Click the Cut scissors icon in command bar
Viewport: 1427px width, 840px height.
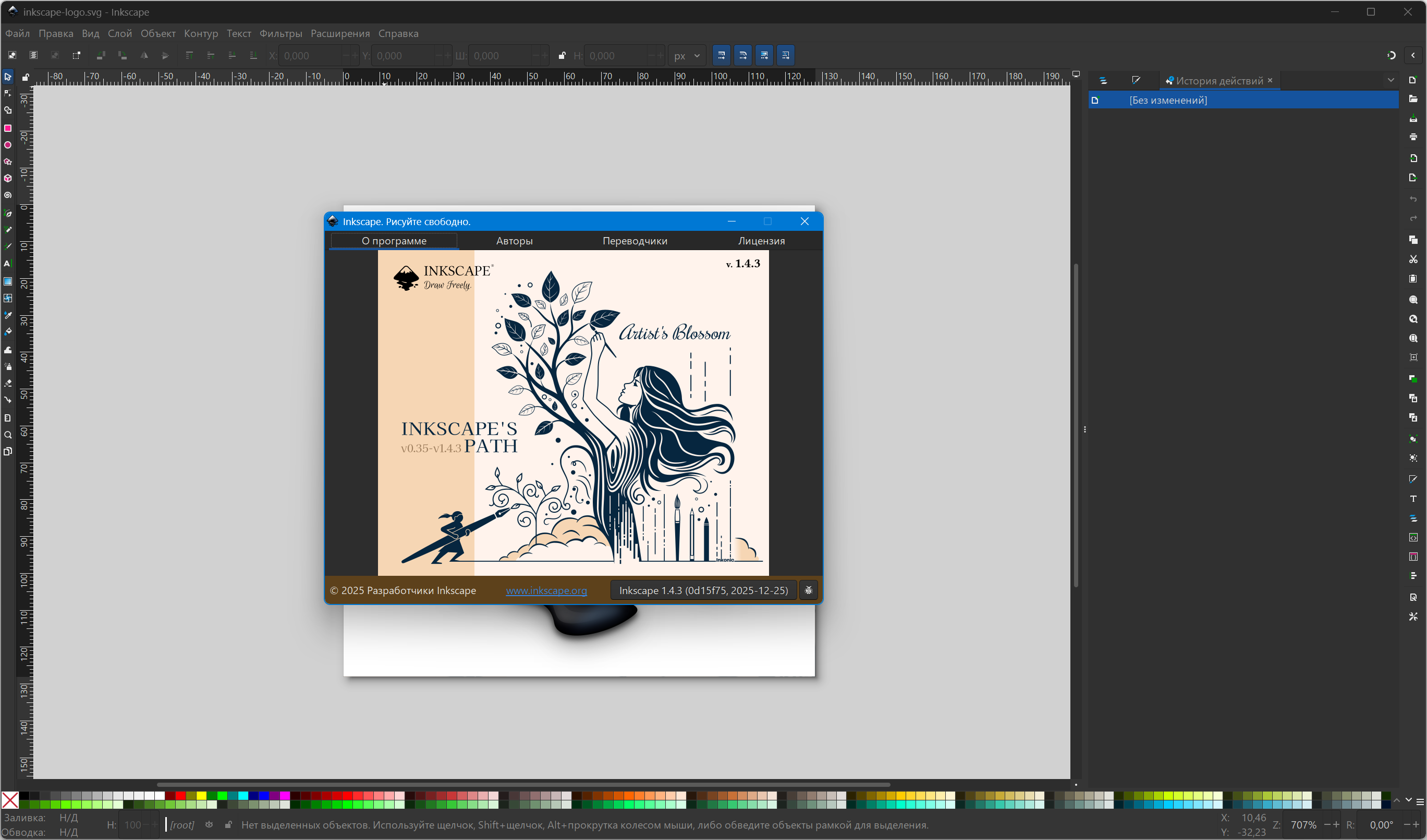pyautogui.click(x=1413, y=260)
